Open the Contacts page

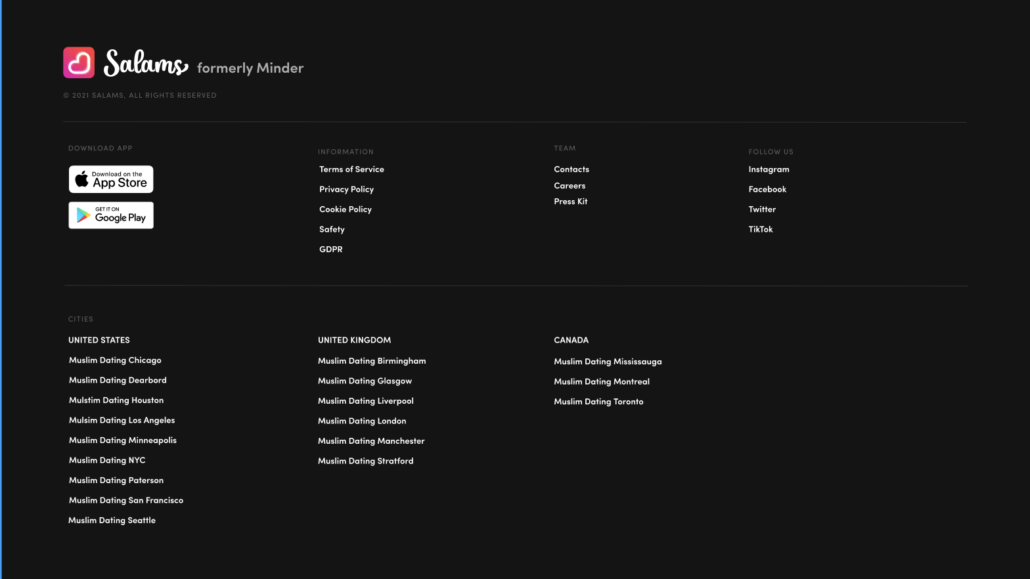coord(571,169)
